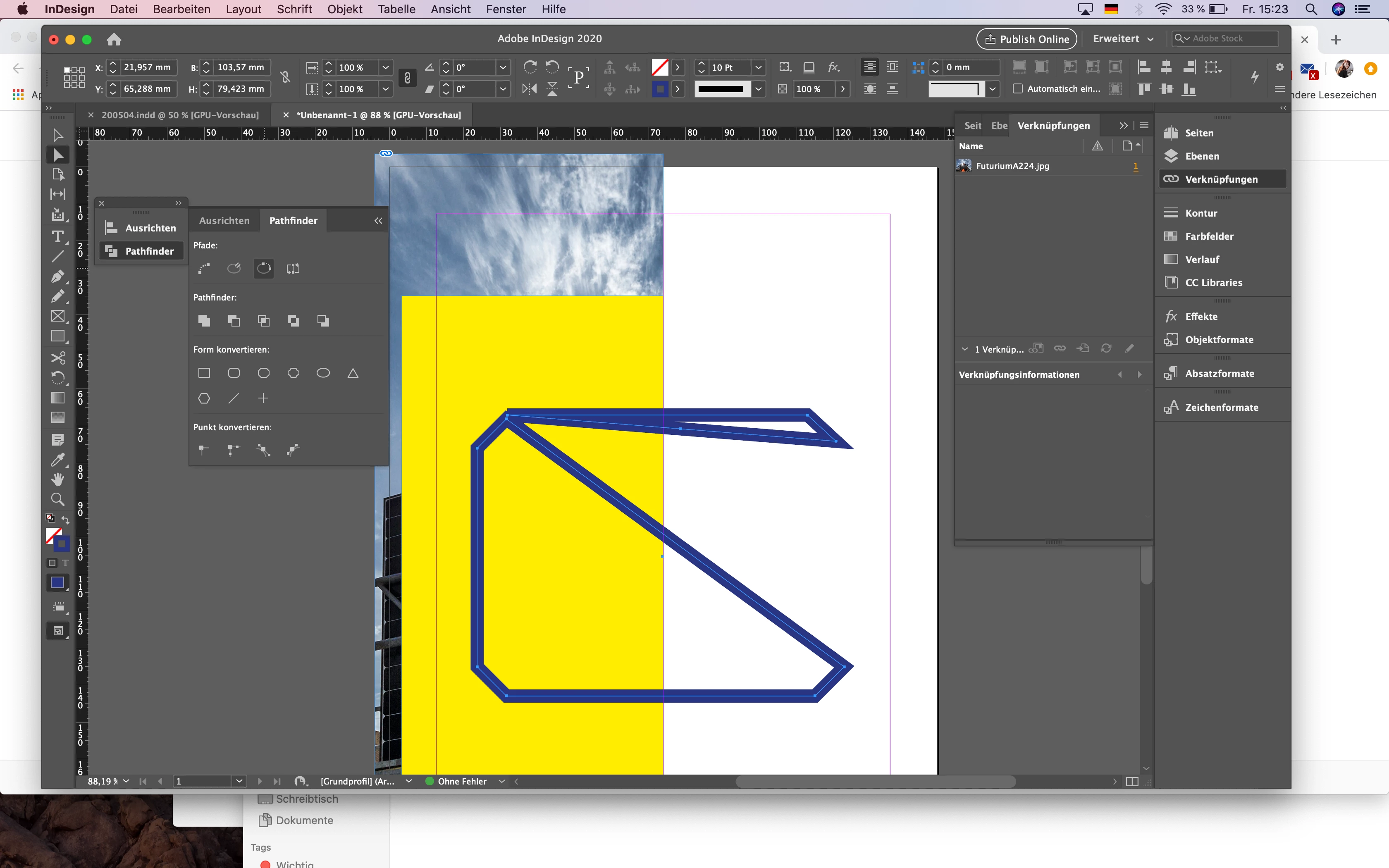The height and width of the screenshot is (868, 1389).
Task: Open the Farbfelder panel
Action: (x=1209, y=236)
